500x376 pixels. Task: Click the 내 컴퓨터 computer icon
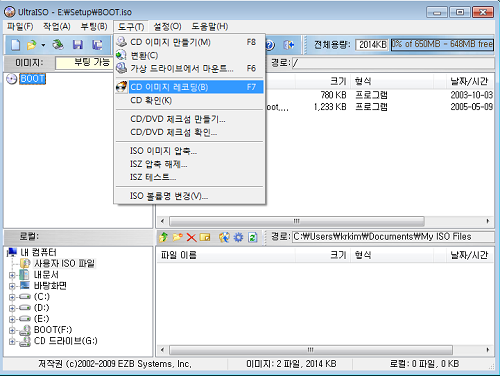click(12, 252)
